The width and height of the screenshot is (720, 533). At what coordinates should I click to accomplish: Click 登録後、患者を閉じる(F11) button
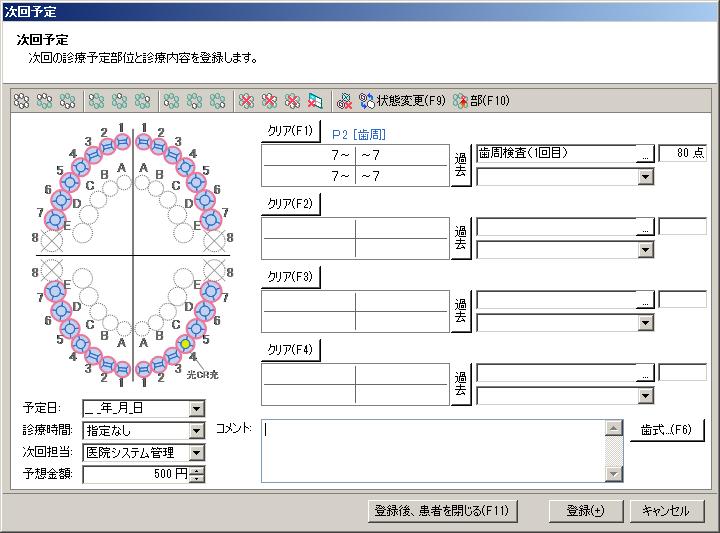tap(442, 511)
